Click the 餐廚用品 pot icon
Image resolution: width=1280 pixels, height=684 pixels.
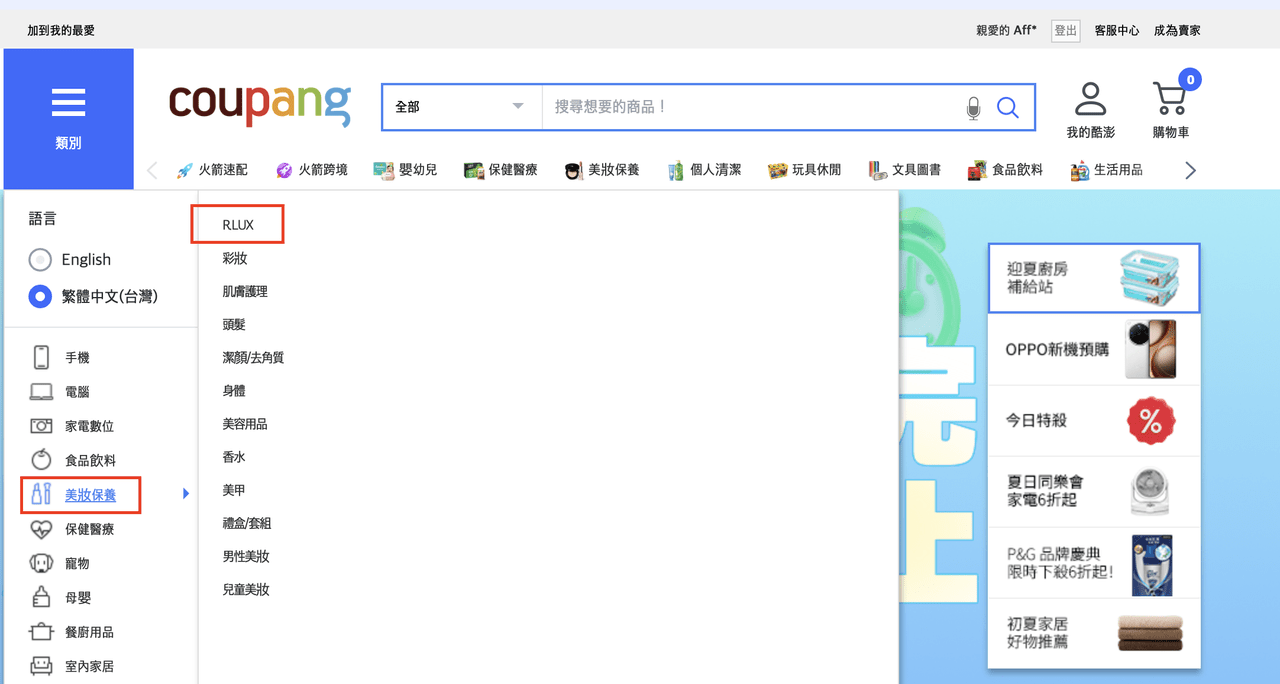pos(41,632)
